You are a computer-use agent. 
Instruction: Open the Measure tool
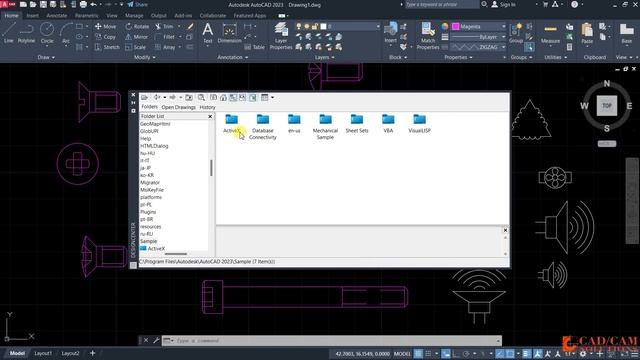(550, 33)
